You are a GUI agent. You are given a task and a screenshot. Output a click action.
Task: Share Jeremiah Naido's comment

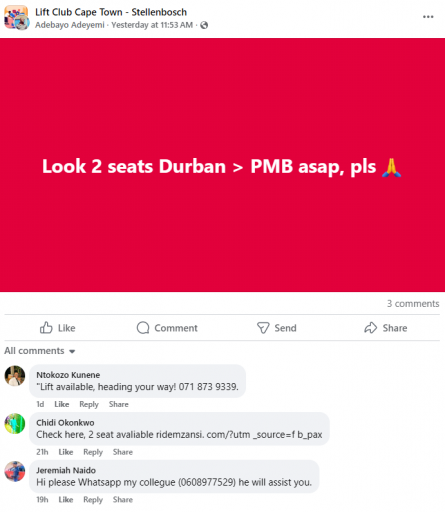point(123,499)
